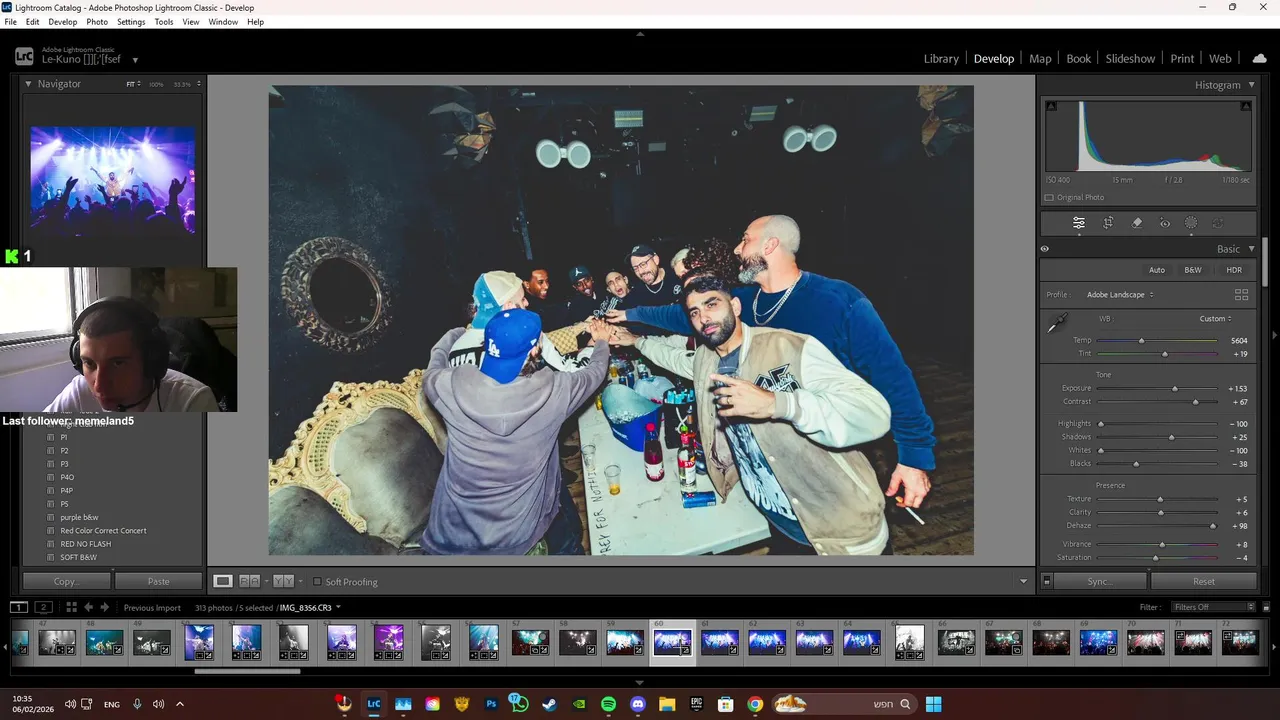The width and height of the screenshot is (1280, 720).
Task: Toggle HDR mode in Basic panel
Action: coord(1234,270)
